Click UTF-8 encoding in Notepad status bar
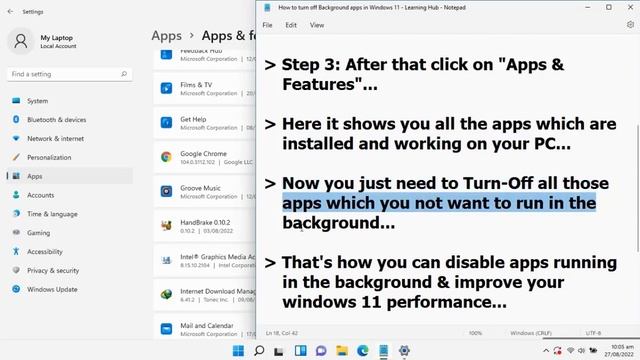Viewport: 640px width, 360px height. pyautogui.click(x=593, y=333)
